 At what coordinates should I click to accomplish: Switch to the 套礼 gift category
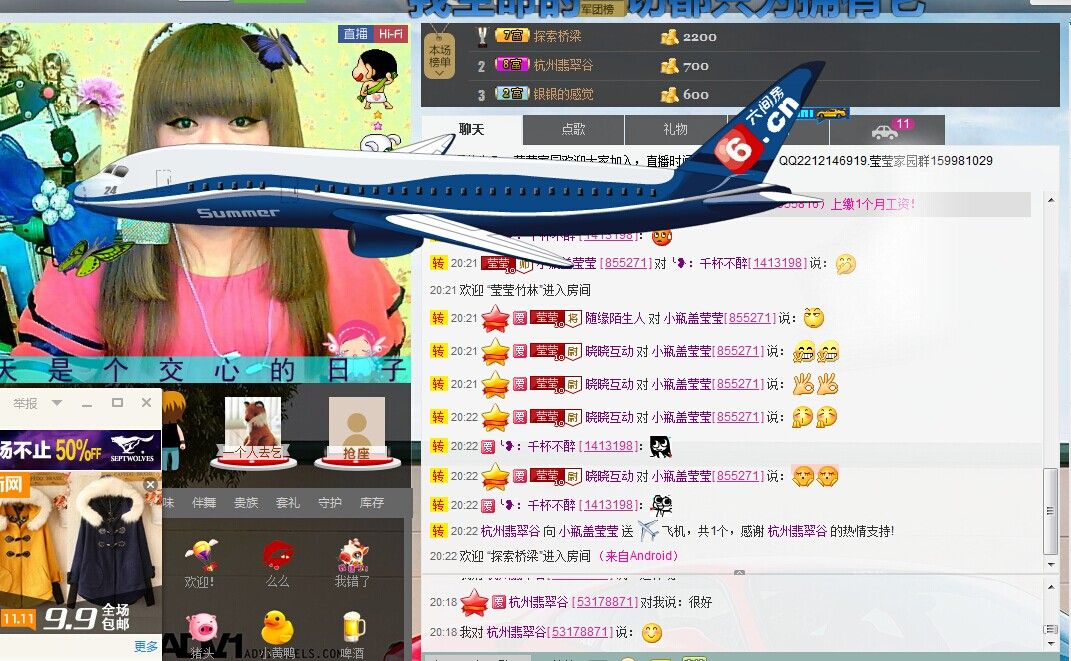[288, 503]
